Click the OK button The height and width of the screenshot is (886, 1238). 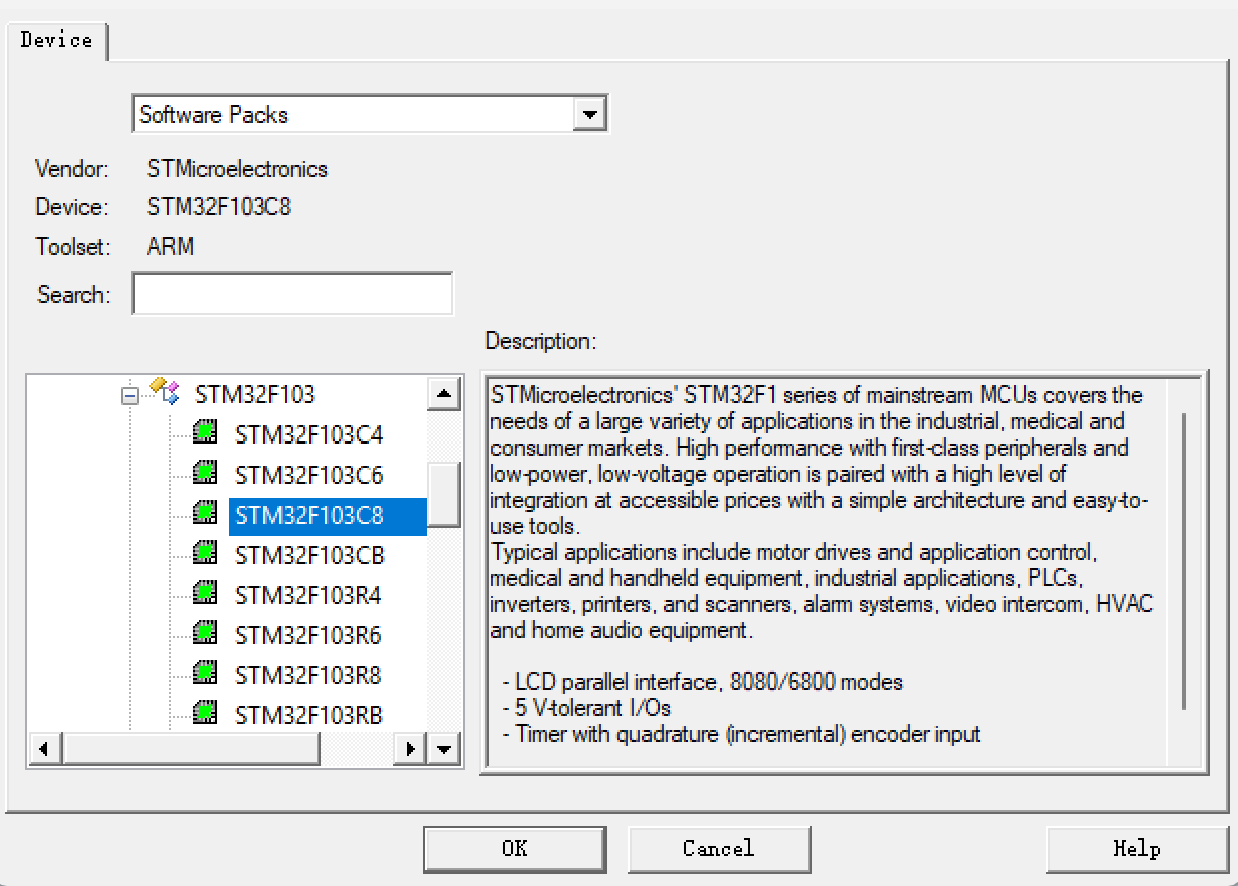514,849
